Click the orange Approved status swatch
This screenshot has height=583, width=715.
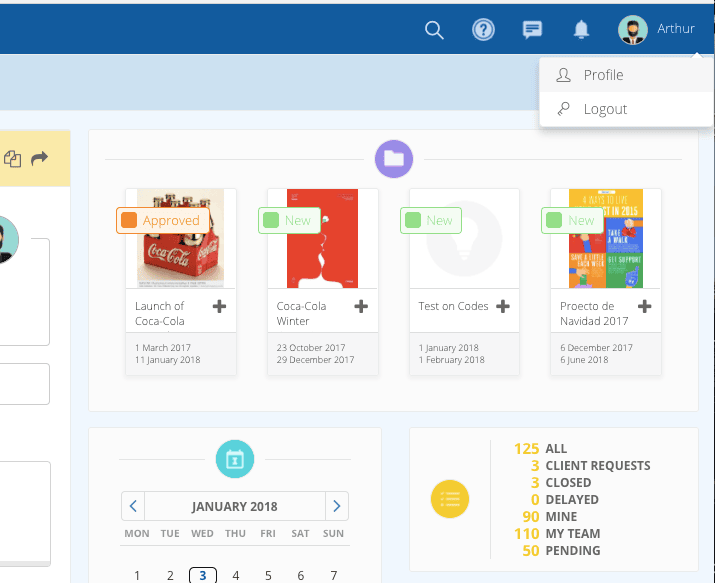(129, 220)
